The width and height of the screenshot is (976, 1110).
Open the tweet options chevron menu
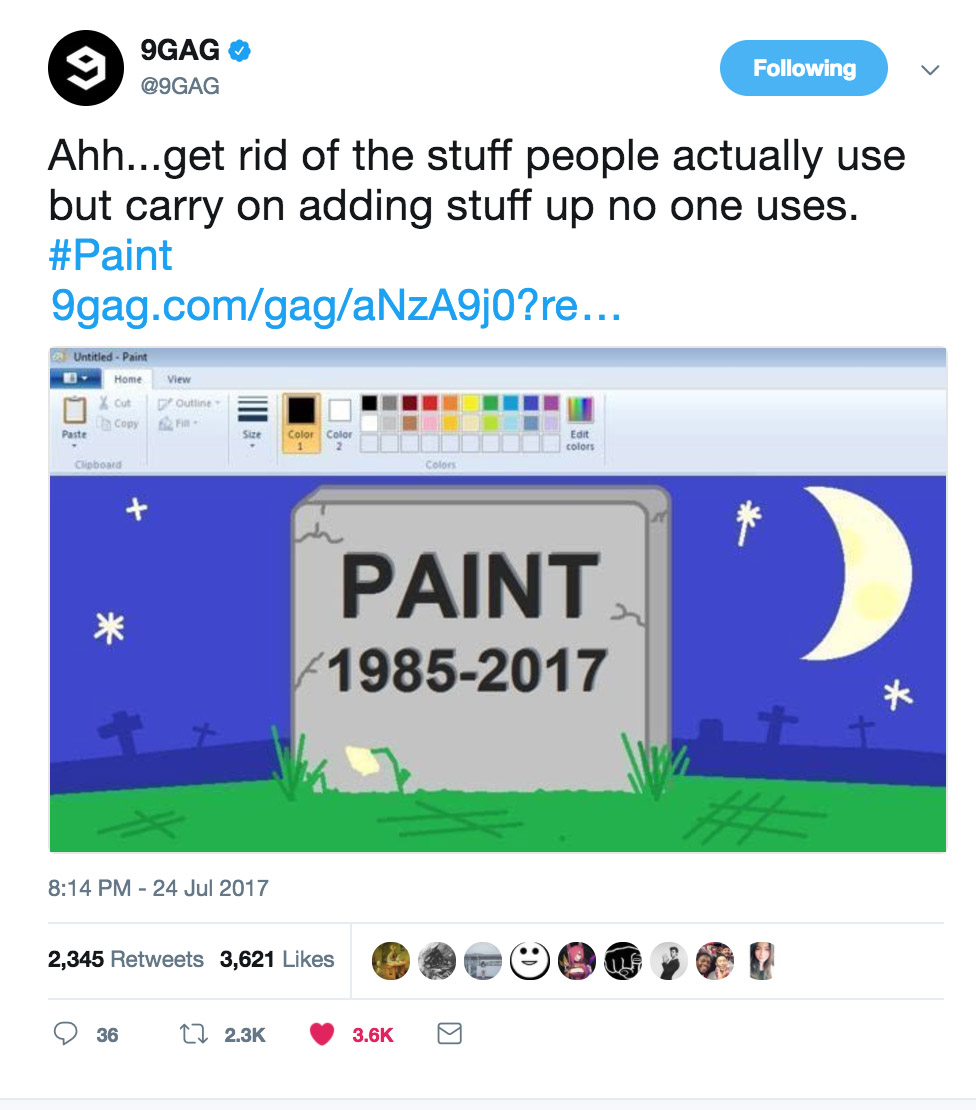[930, 70]
